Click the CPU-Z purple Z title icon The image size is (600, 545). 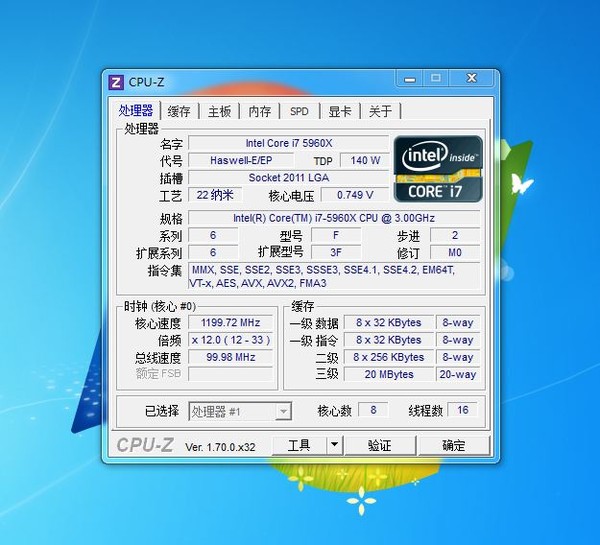pos(116,82)
